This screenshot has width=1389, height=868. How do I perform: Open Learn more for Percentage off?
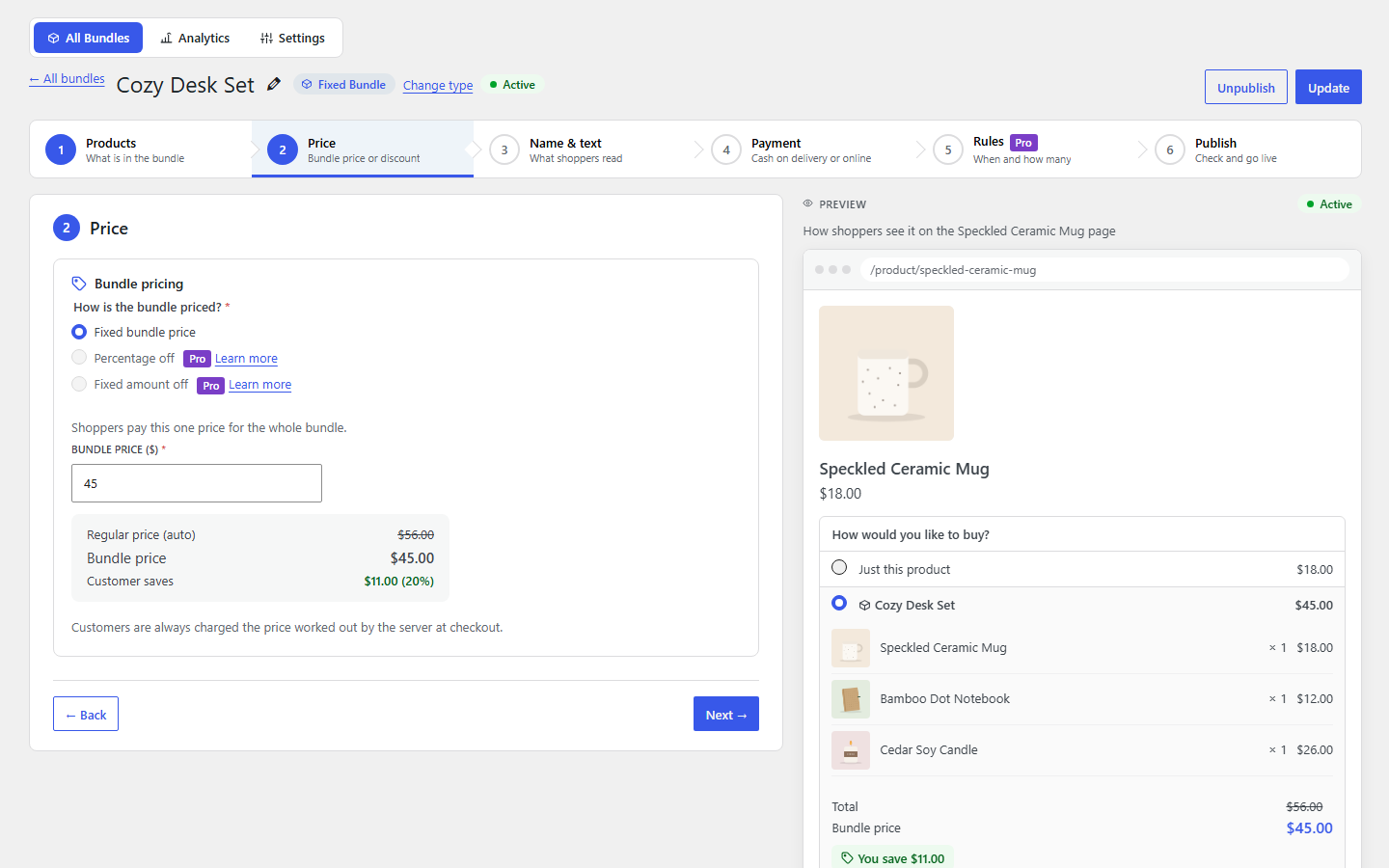246,359
